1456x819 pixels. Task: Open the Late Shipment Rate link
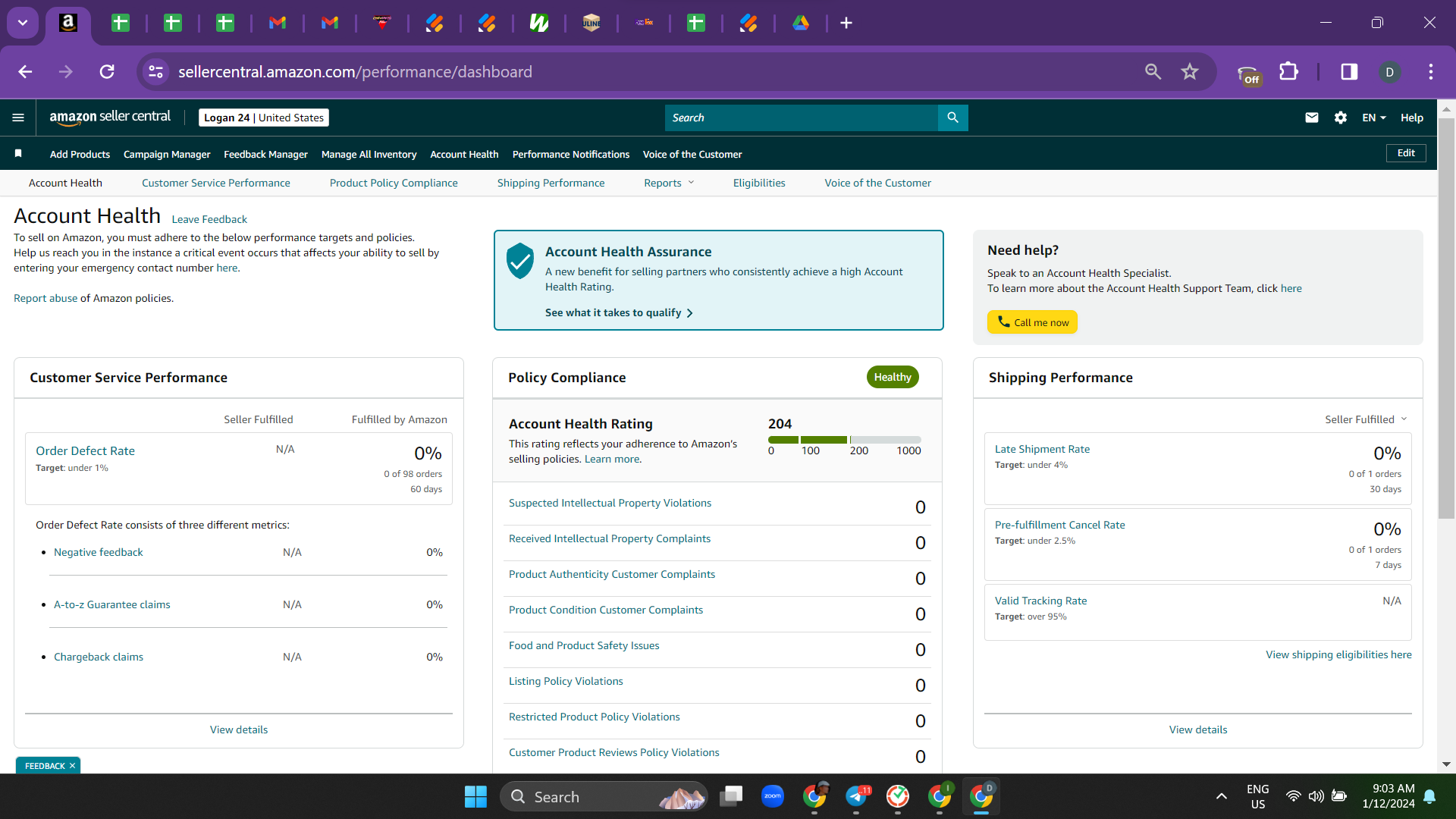pos(1042,449)
